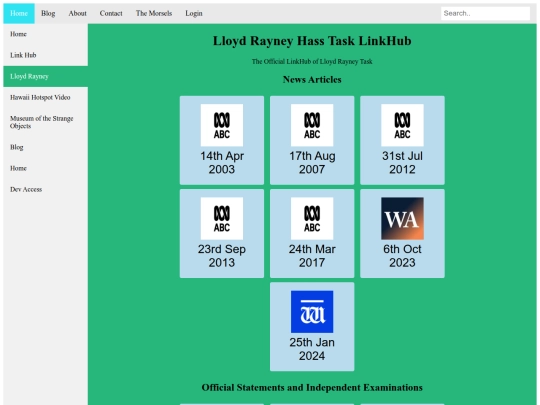Screen dimensions: 540x405
Task: Open the ABC logo on the 23rd Sep 2013 card
Action: 222,218
